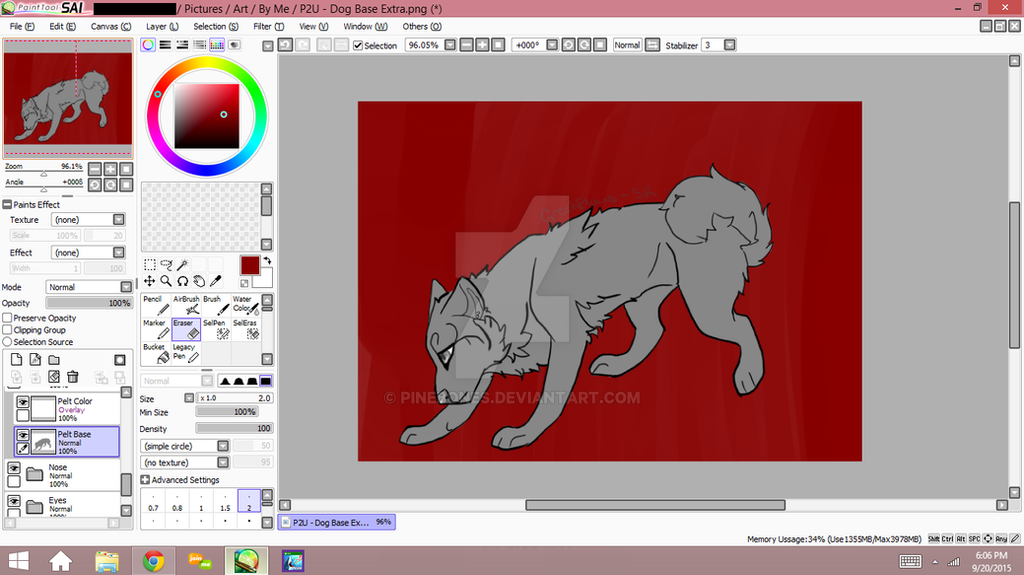The height and width of the screenshot is (575, 1024).
Task: Create a new linework layer
Action: coord(35,359)
